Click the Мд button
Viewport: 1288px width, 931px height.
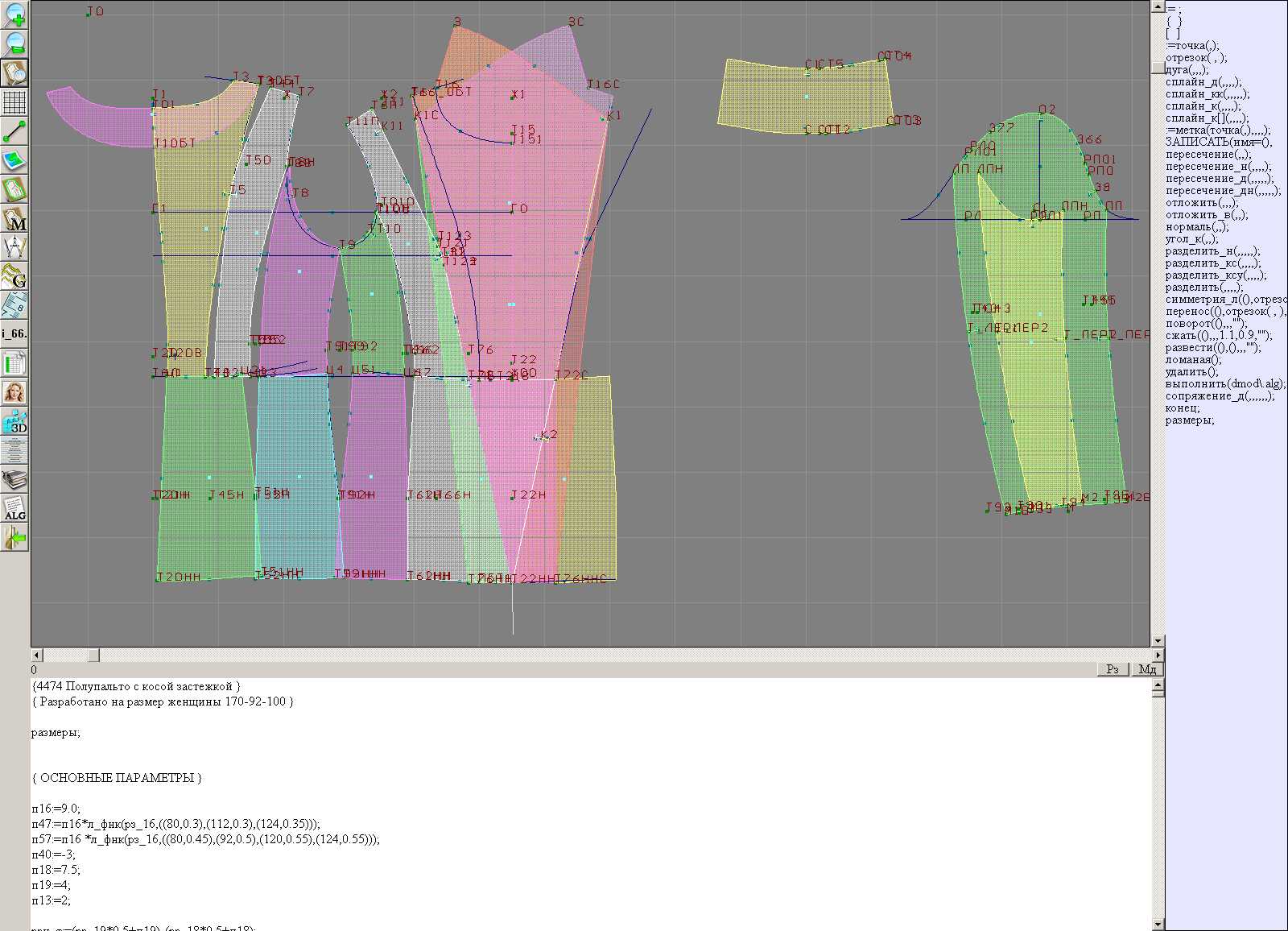(1147, 669)
